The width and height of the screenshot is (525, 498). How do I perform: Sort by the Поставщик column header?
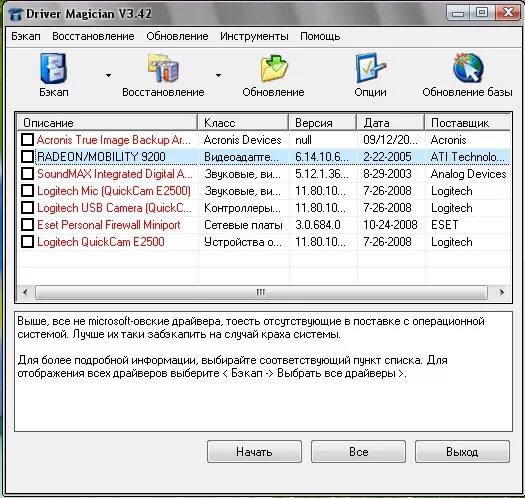[x=468, y=123]
